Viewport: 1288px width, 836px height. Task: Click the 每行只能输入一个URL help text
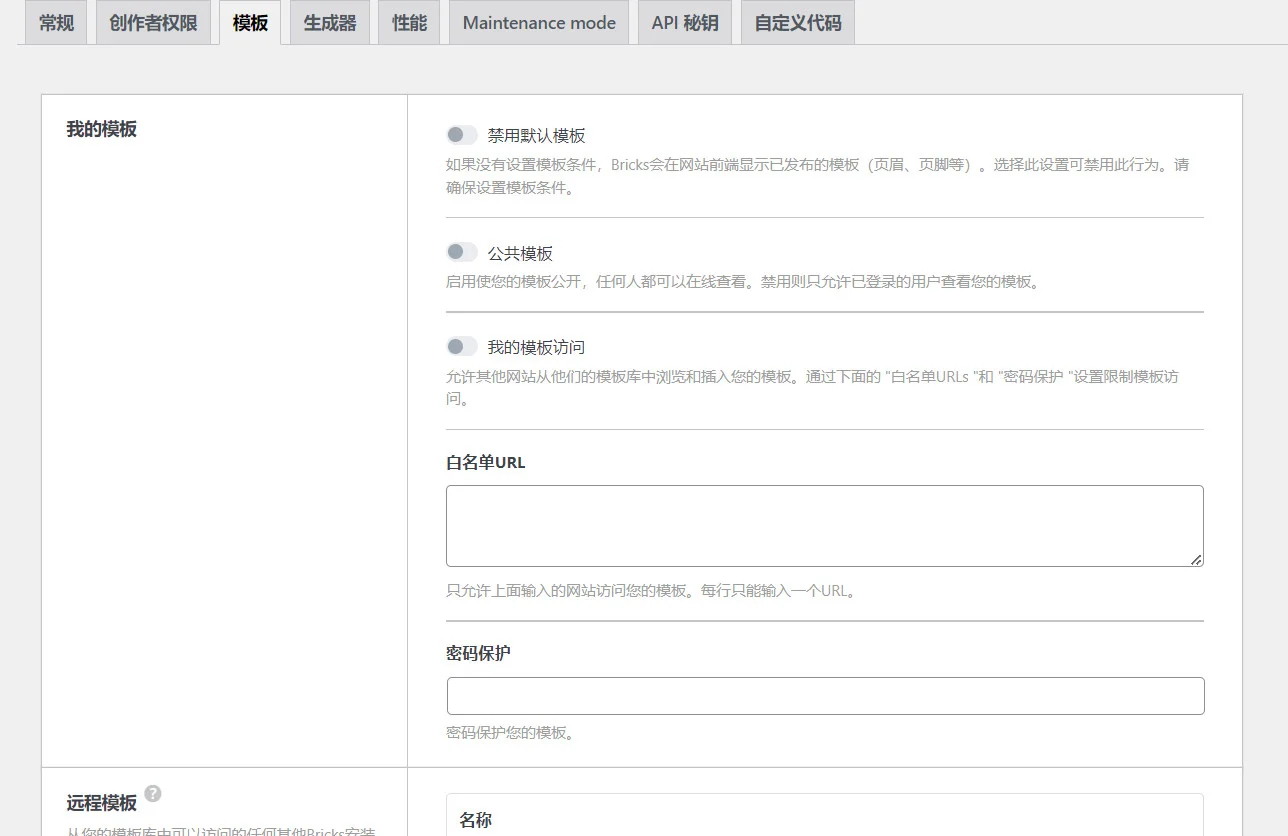(x=778, y=591)
